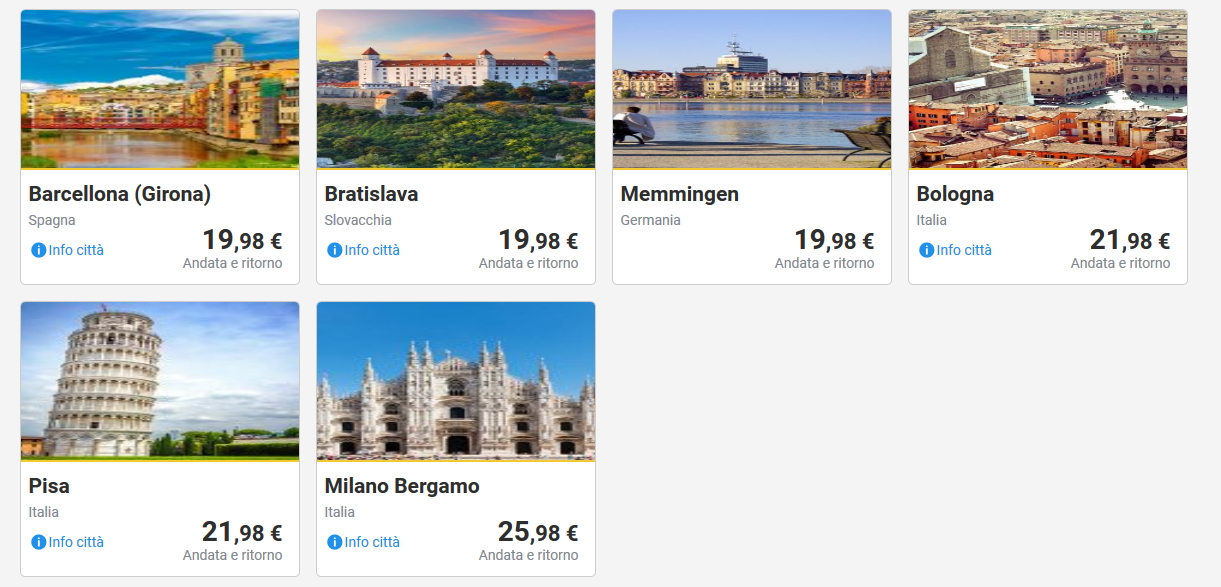The height and width of the screenshot is (587, 1221).
Task: Open the Bratislava castle photo
Action: 456,89
